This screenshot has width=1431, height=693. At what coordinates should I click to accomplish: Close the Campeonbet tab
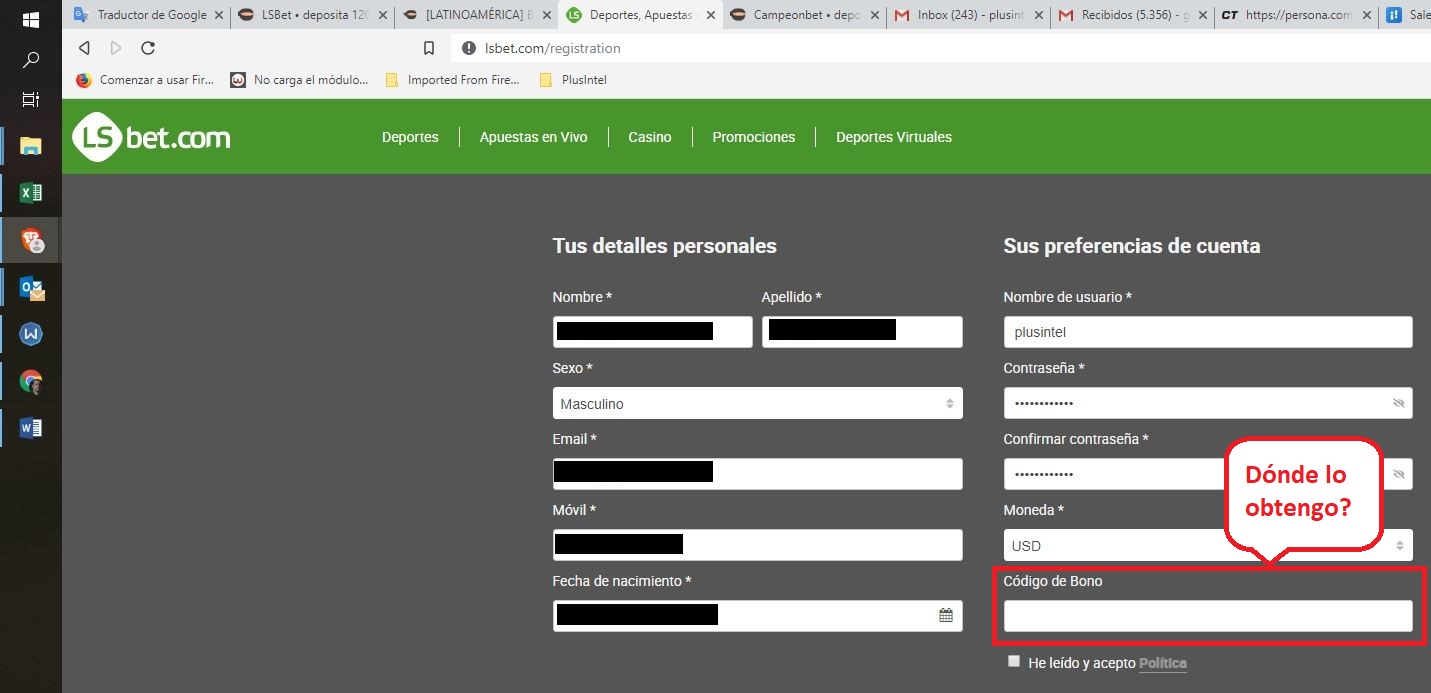[875, 15]
